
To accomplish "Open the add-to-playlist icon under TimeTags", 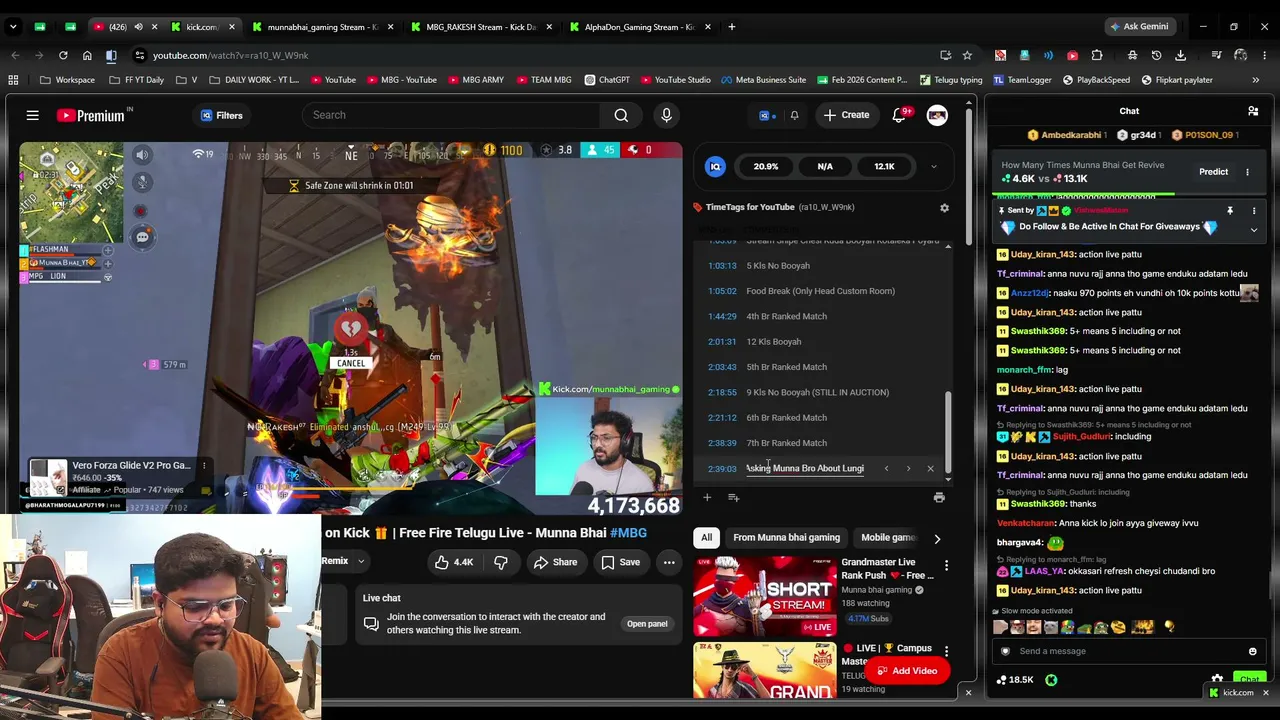I will coord(733,497).
